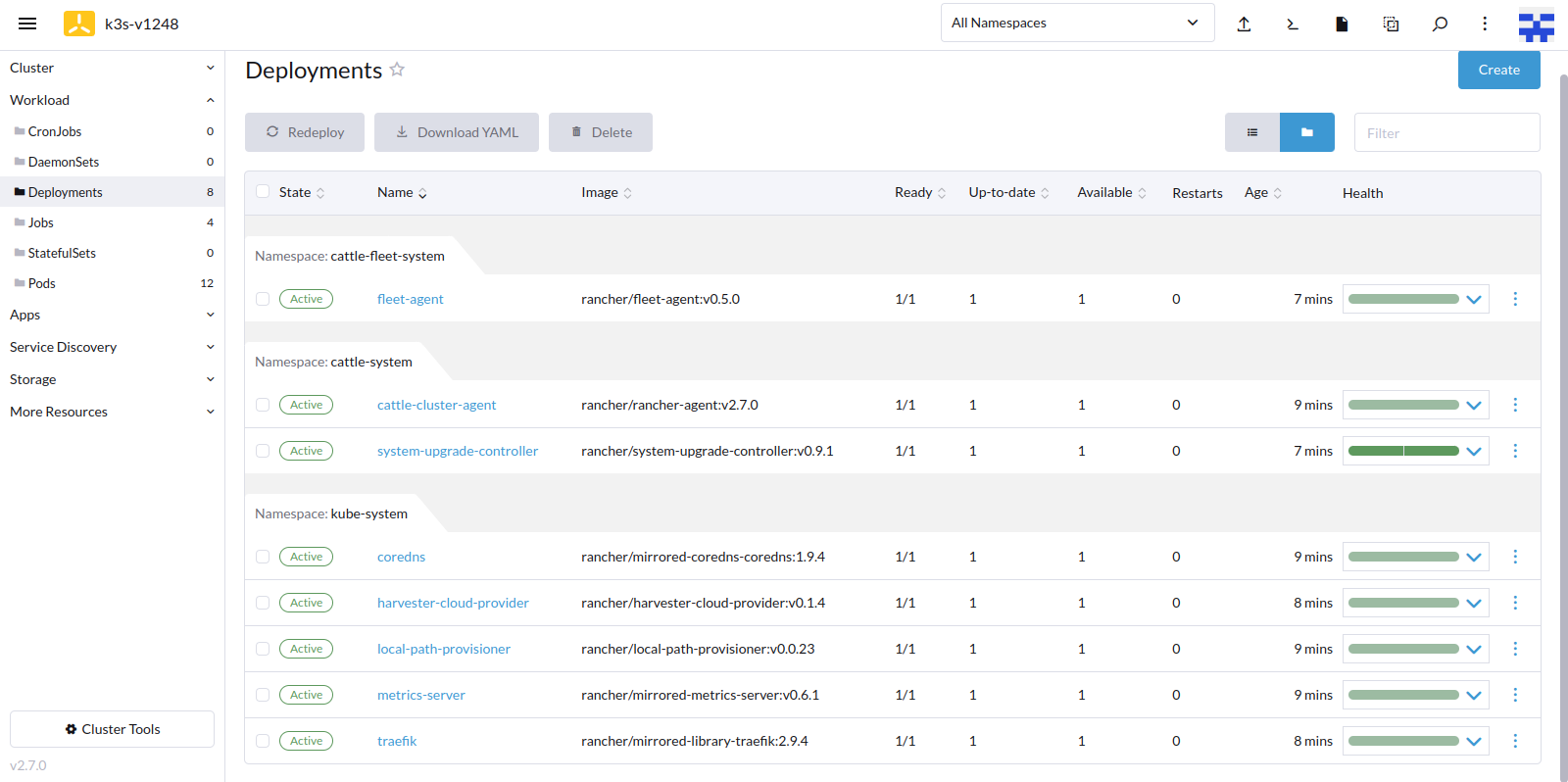
Task: Open the hamburger navigation menu
Action: pos(27,24)
